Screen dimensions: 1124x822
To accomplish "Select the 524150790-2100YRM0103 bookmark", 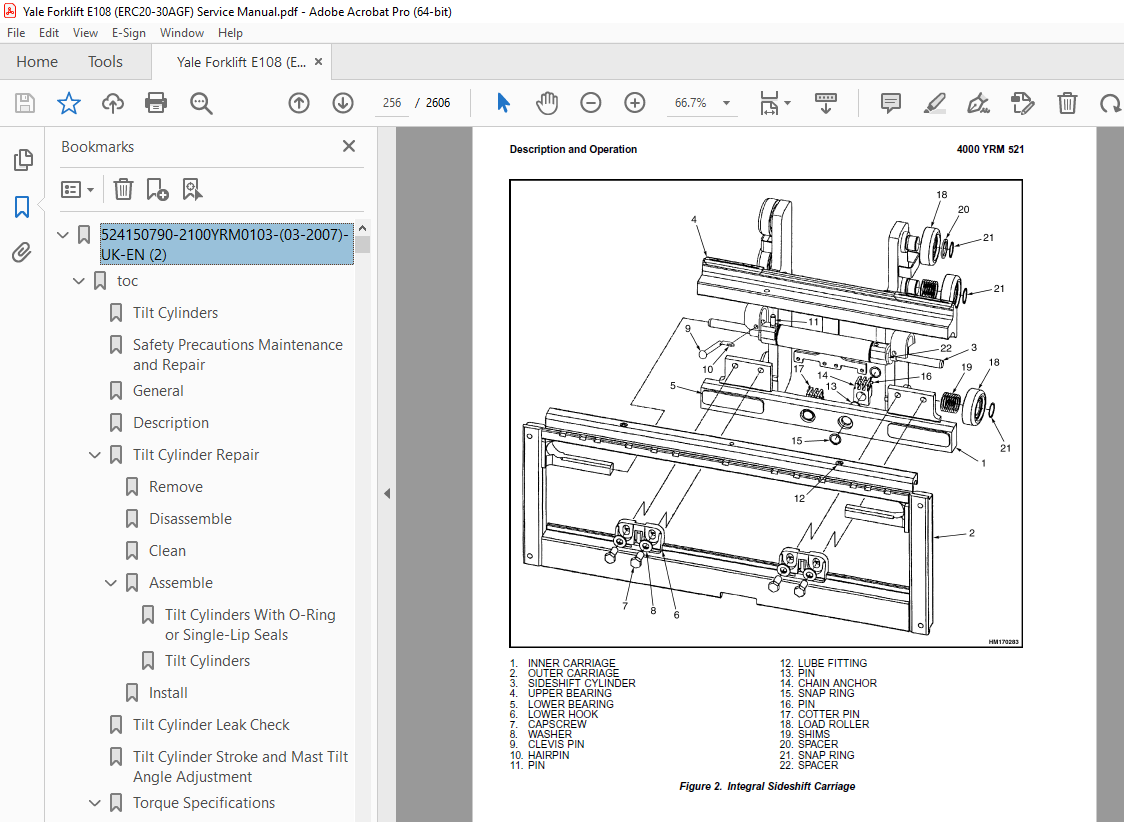I will 227,244.
